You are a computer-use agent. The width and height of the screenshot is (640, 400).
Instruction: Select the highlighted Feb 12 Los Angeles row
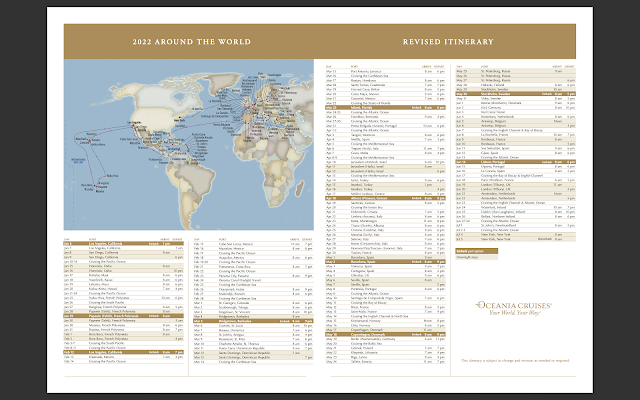[x=124, y=352]
